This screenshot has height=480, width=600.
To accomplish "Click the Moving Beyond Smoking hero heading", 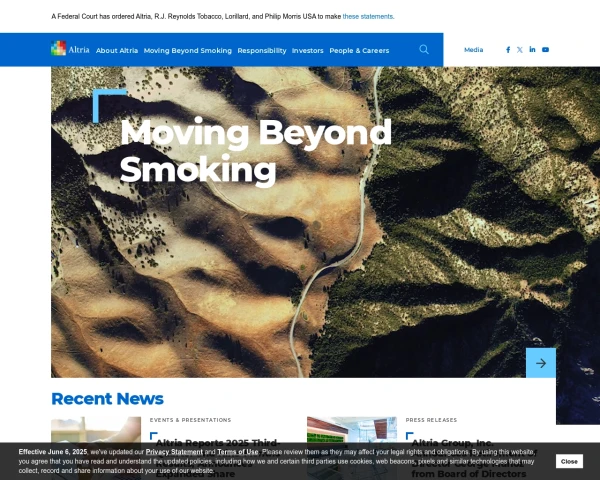I will [255, 151].
